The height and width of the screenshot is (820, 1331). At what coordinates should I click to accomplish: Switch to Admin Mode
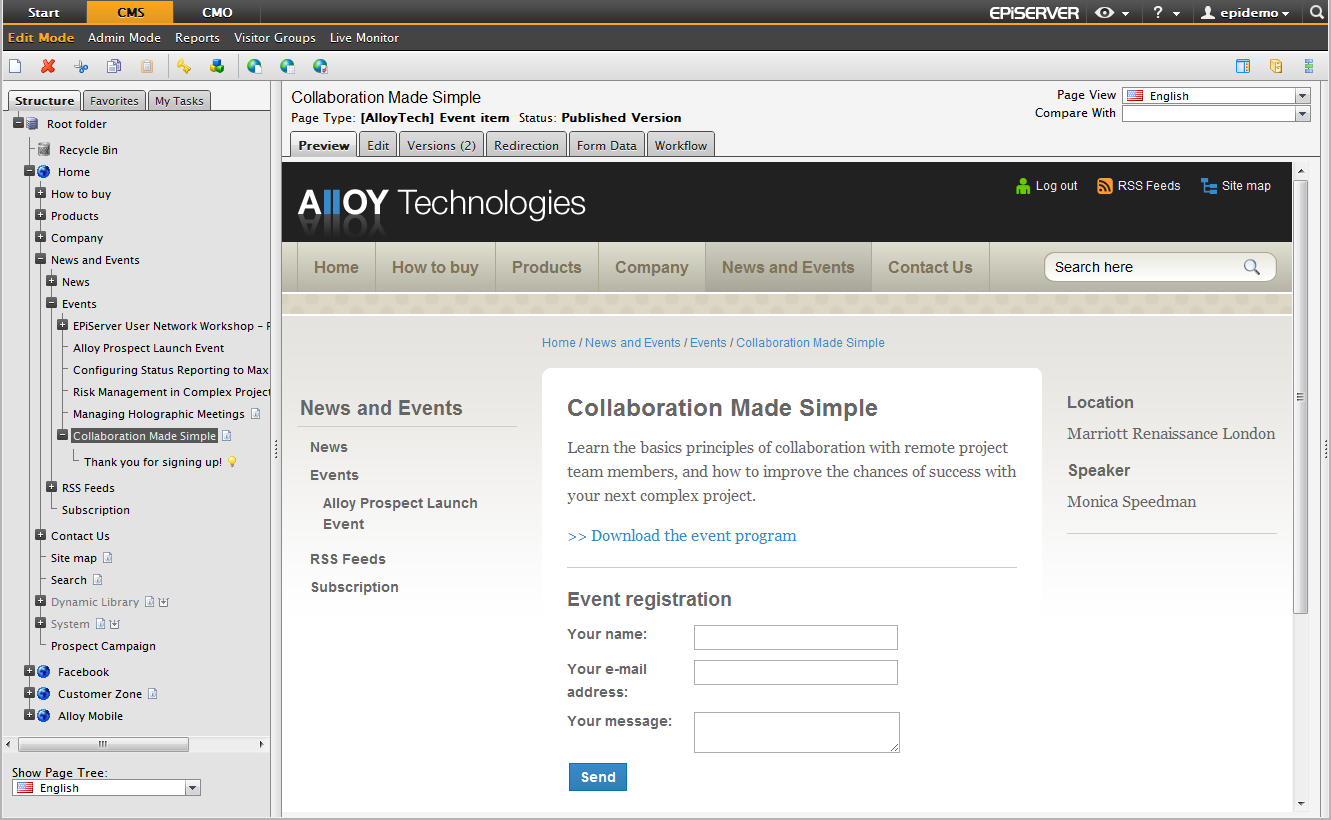click(124, 37)
